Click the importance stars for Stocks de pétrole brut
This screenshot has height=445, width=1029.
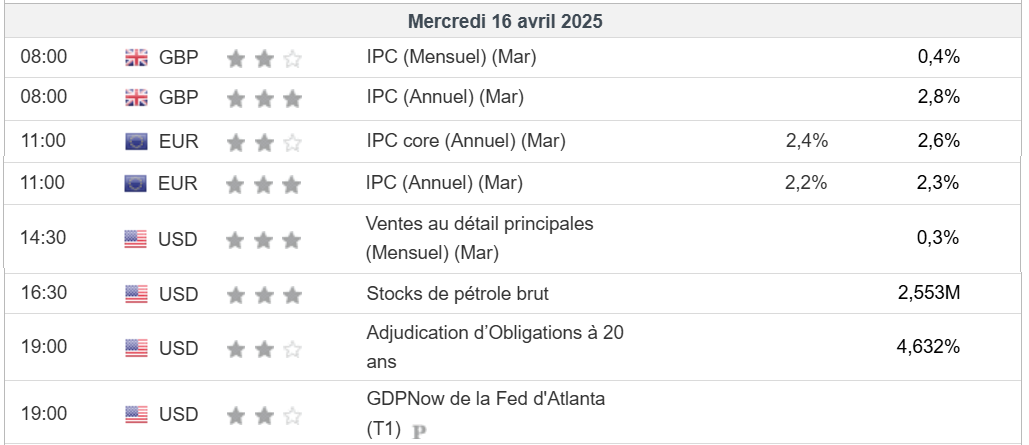click(x=264, y=295)
